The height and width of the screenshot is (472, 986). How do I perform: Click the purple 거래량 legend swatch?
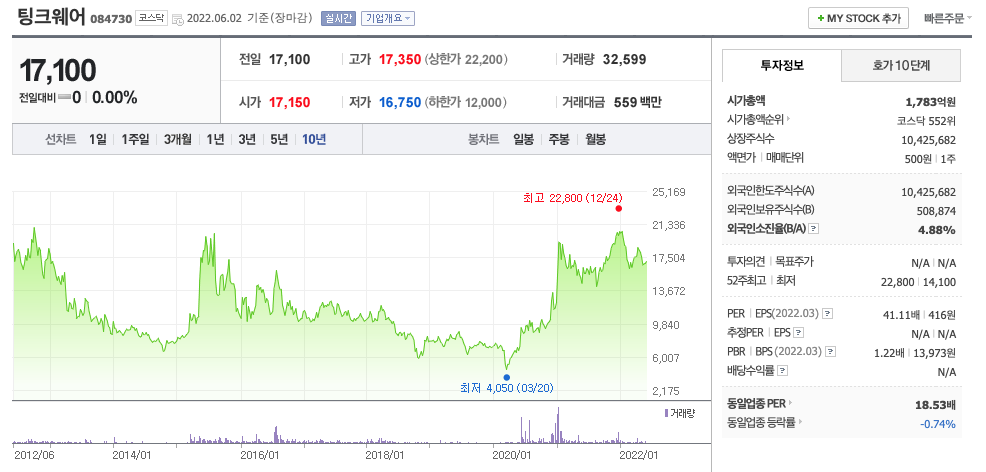tap(666, 413)
